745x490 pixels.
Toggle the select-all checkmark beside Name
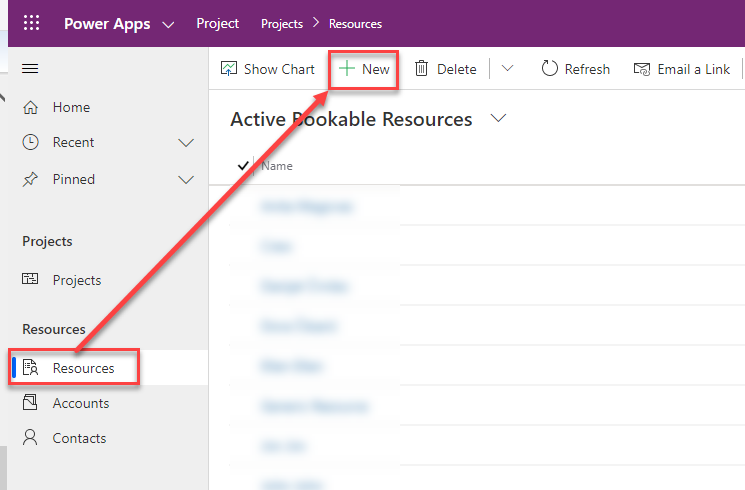(243, 166)
